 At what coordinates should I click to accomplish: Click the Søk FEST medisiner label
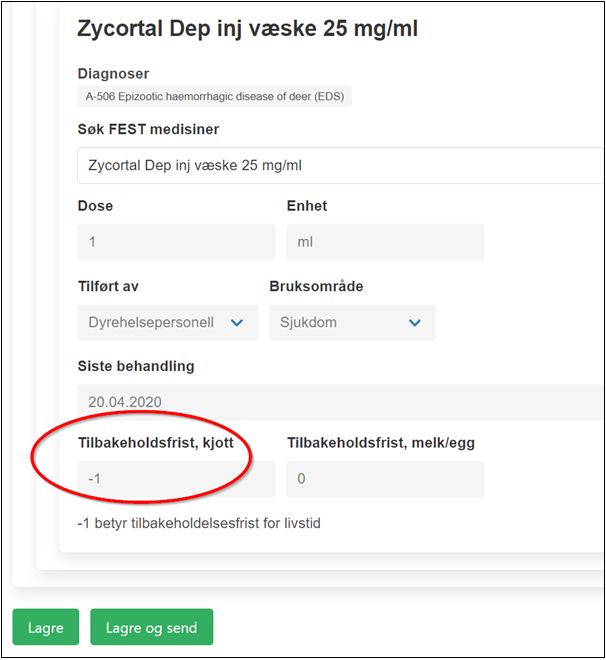pos(148,129)
